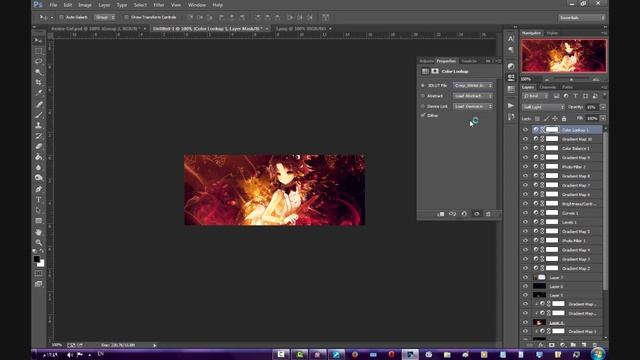Select the Quick Selection tool

38,72
